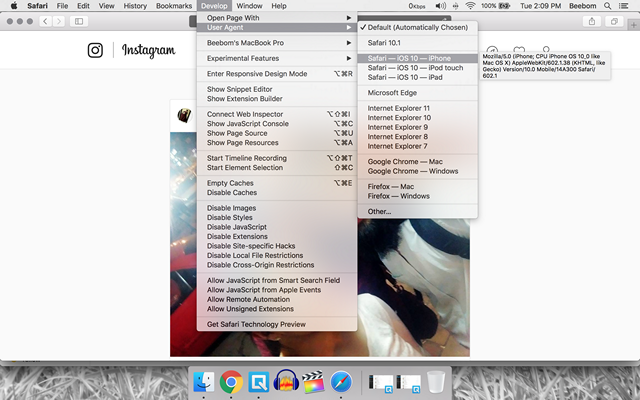
Task: Click the Safari Share button
Action: click(x=592, y=21)
